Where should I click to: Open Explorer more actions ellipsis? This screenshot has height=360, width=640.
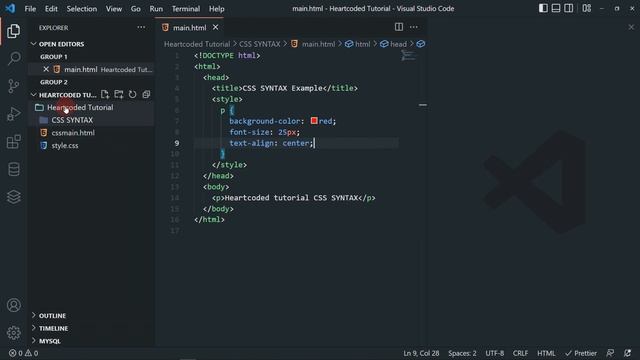tap(141, 27)
